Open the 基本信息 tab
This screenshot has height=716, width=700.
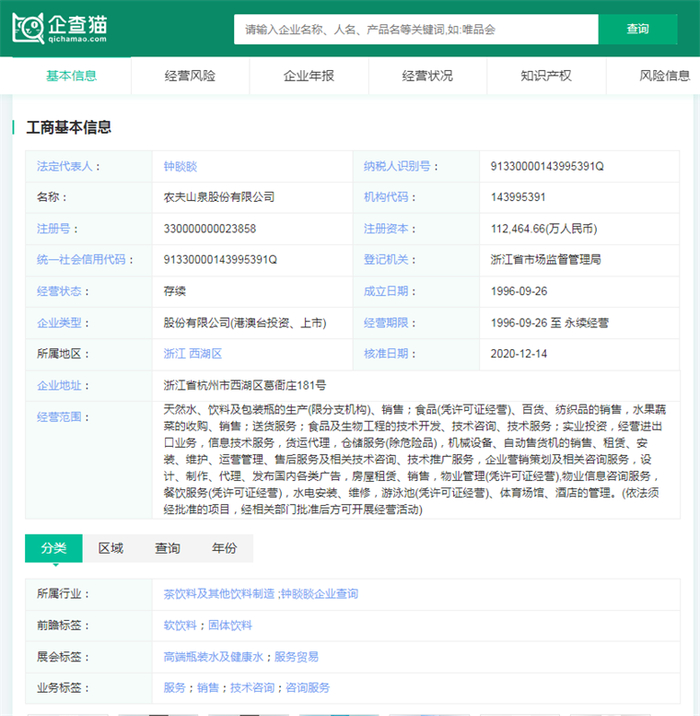click(71, 76)
